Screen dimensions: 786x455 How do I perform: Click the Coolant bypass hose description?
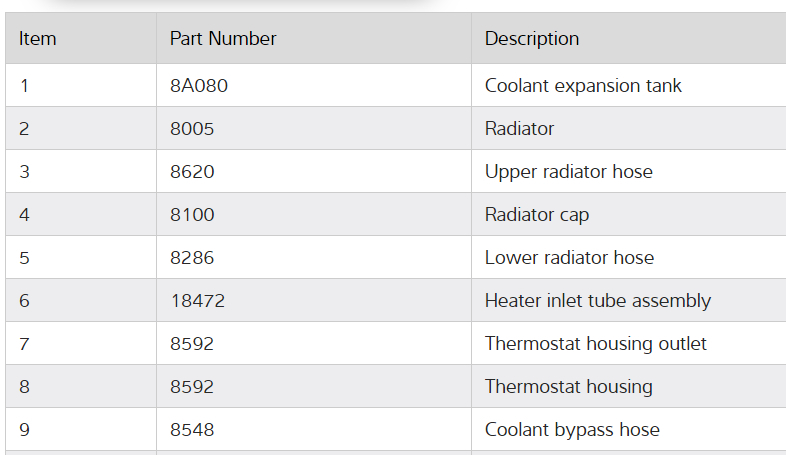click(572, 430)
